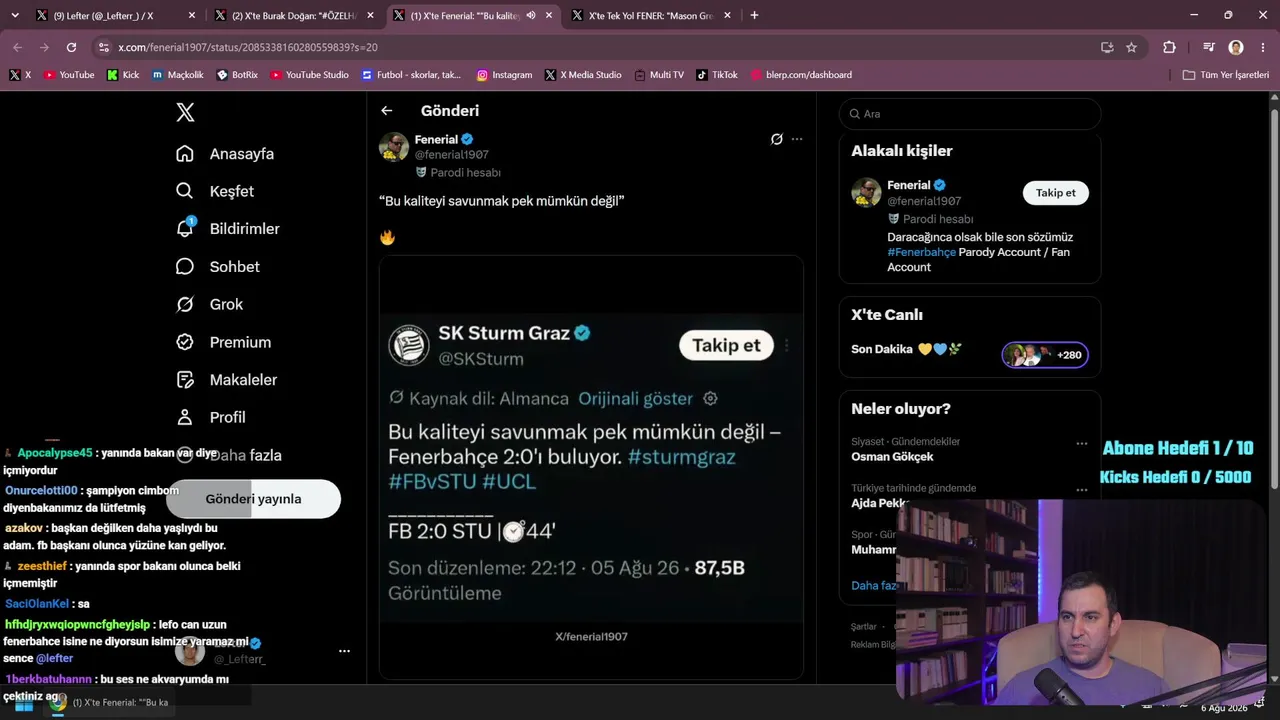Open the Chrome three-dot menu
The height and width of the screenshot is (720, 1280).
(1262, 47)
